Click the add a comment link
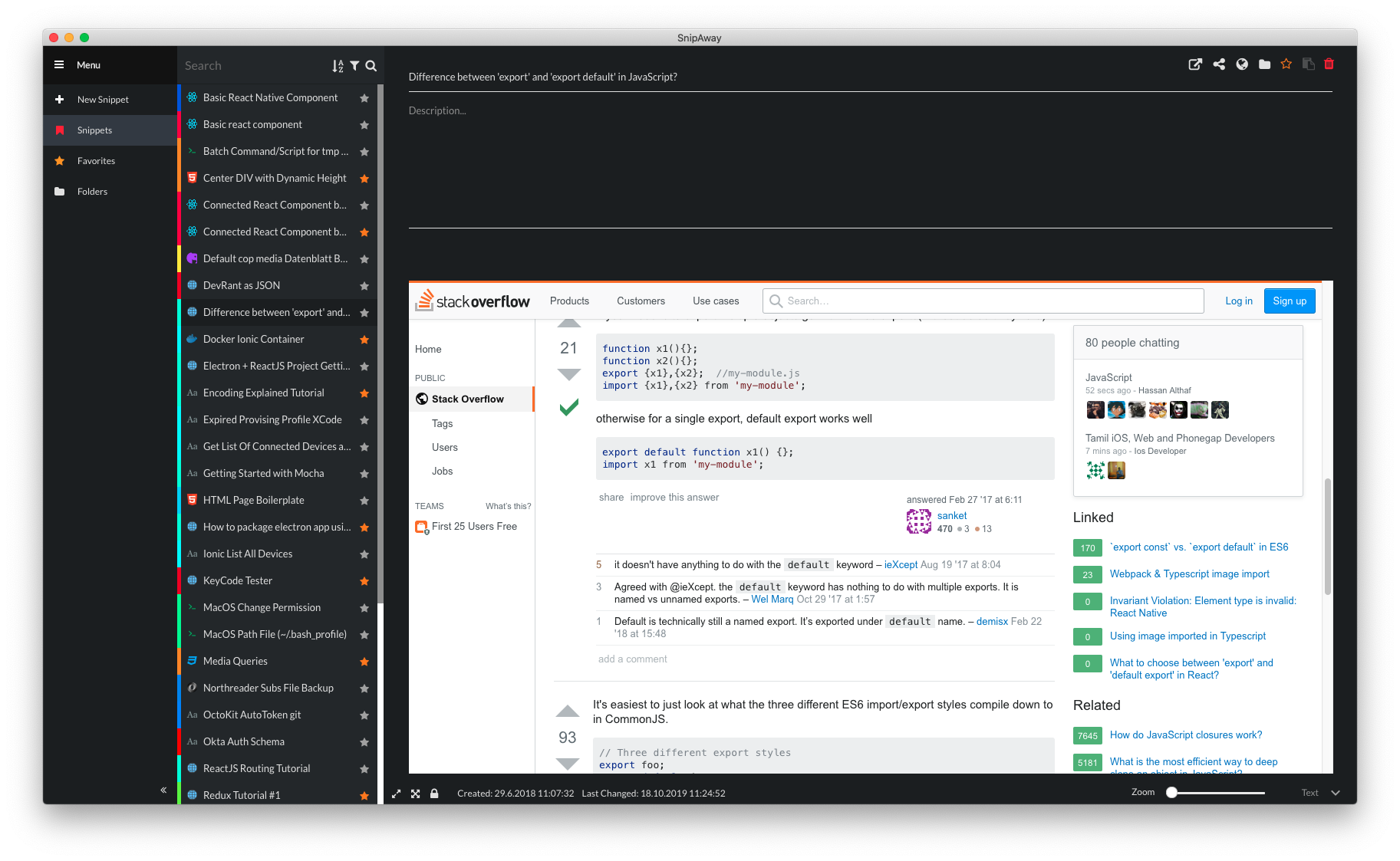 point(632,659)
